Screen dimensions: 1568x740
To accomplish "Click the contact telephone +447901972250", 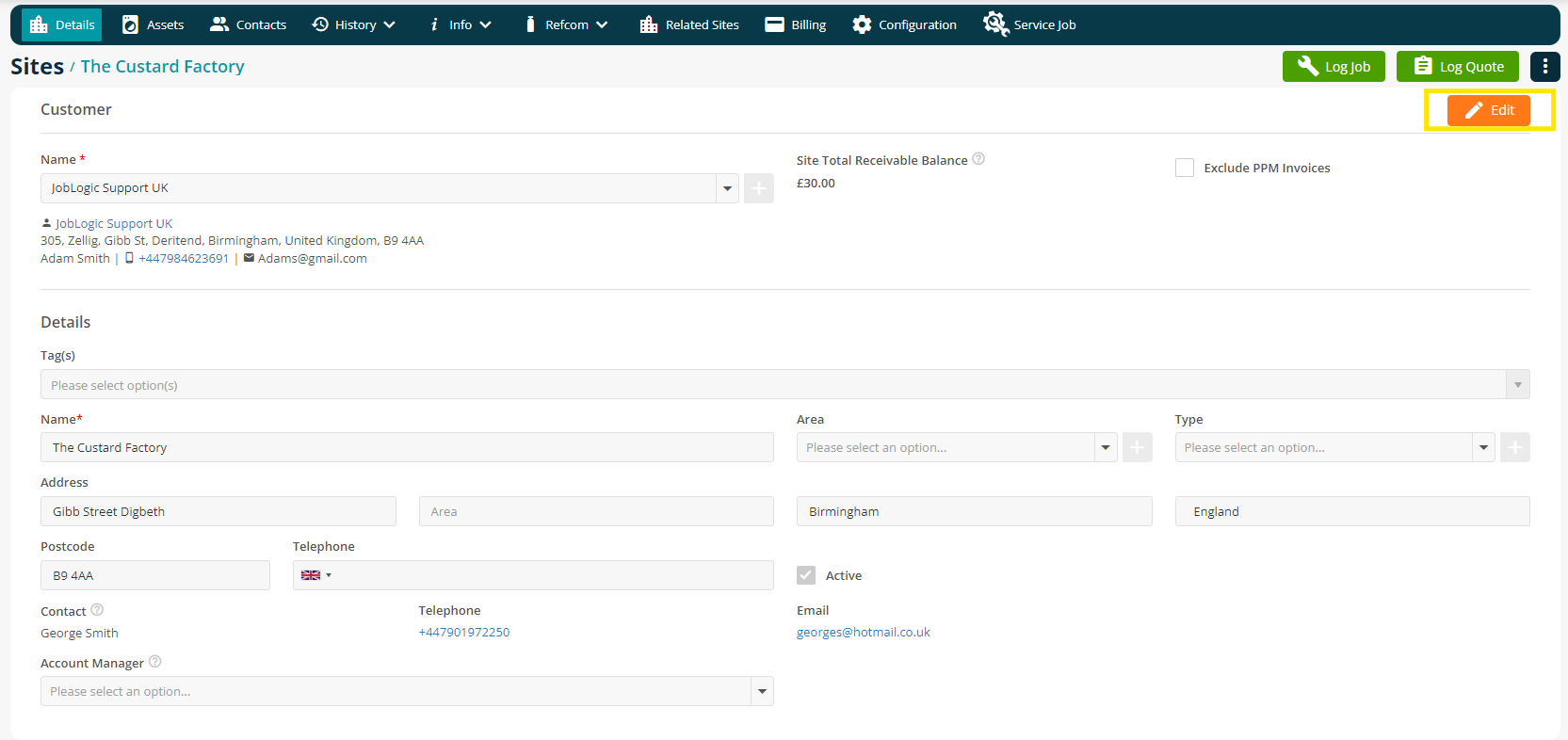I will pyautogui.click(x=464, y=632).
